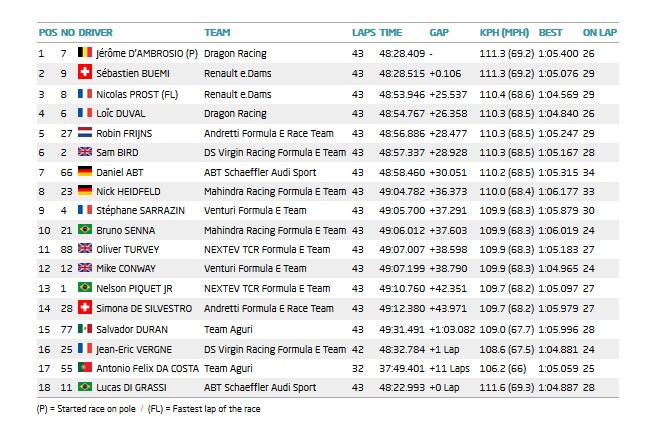Click the KPH (MPH) column header
657x438 pixels.
tap(504, 33)
